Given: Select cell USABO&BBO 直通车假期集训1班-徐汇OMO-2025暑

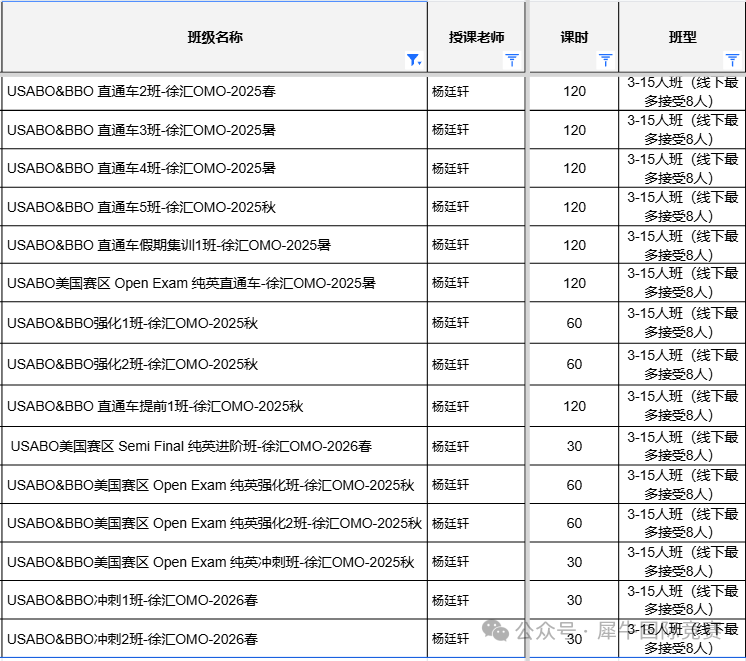Looking at the screenshot, I should click(x=215, y=245).
